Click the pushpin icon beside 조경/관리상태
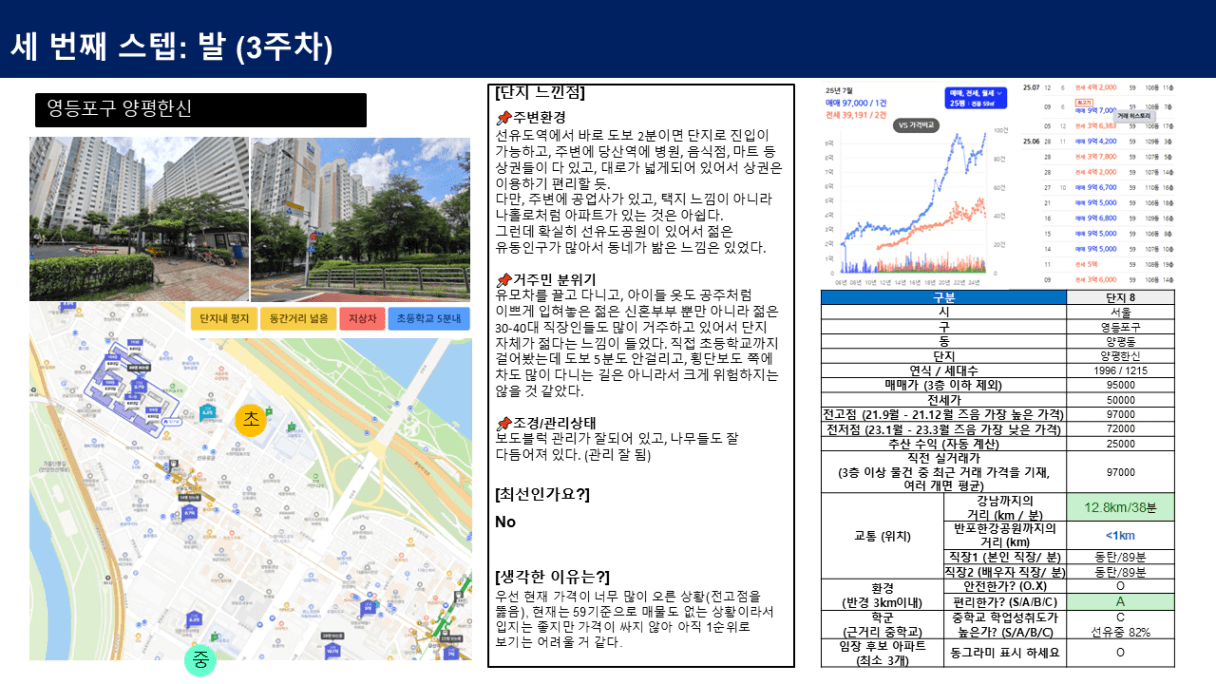1216x684 pixels. pyautogui.click(x=504, y=423)
